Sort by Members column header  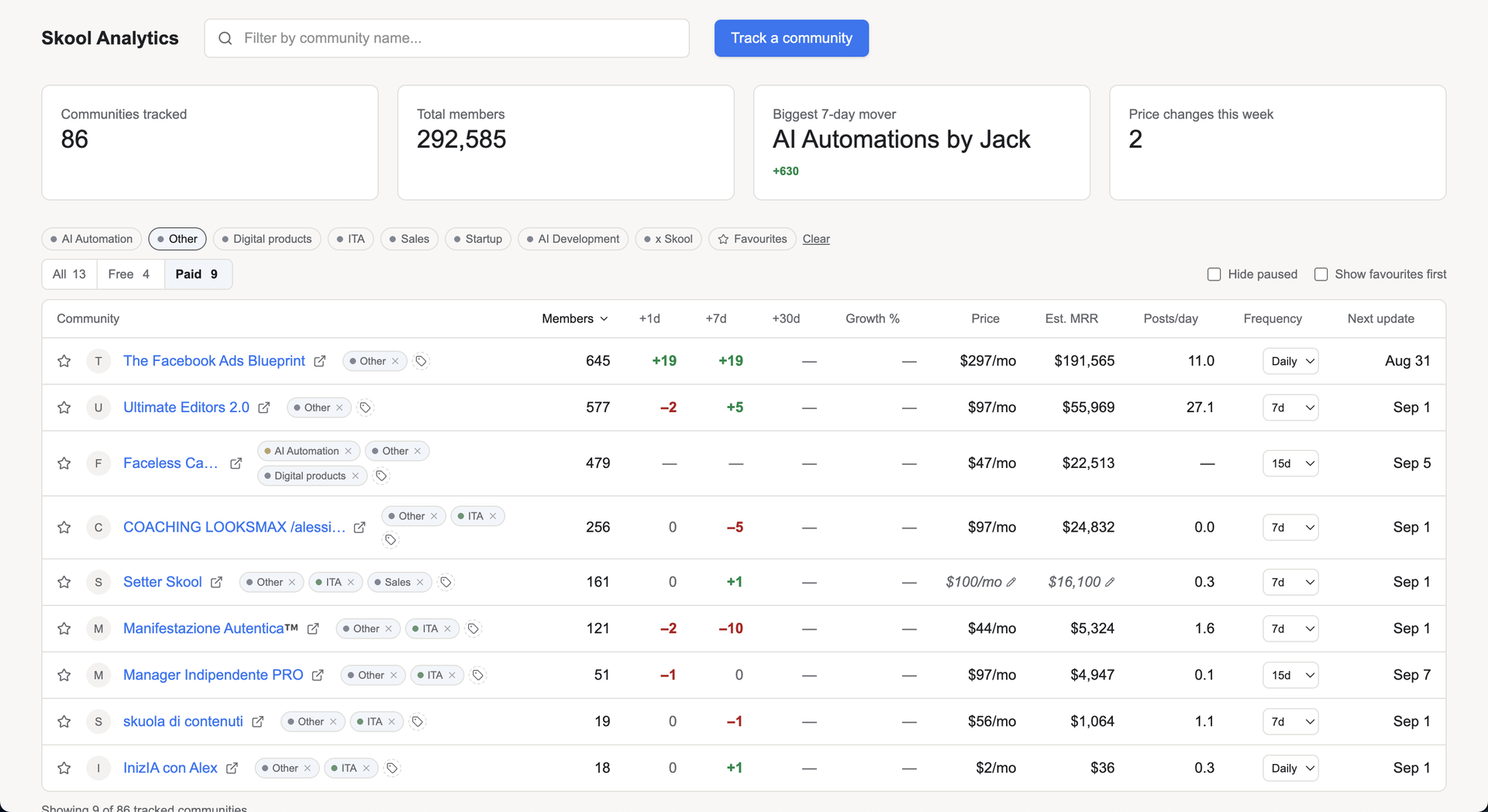[x=574, y=318]
